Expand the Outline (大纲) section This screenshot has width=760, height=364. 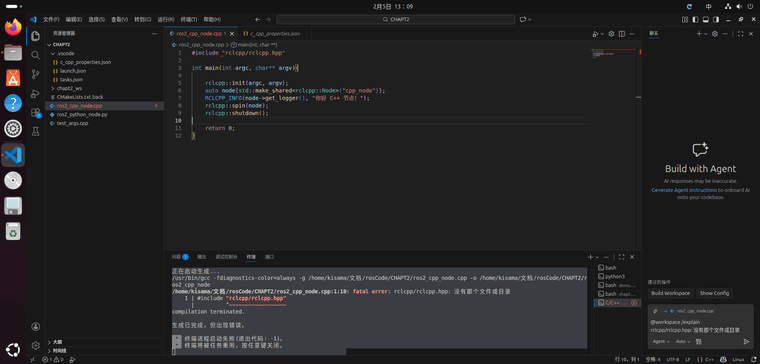point(57,342)
